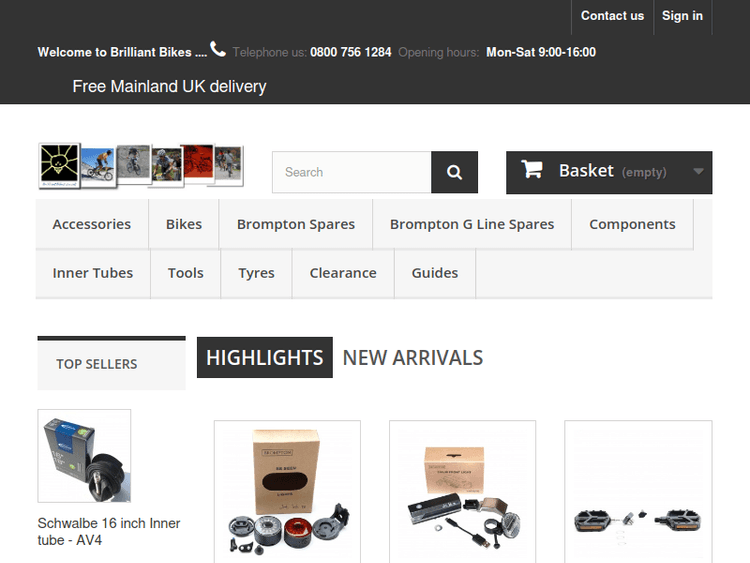Viewport: 750px width, 563px height.
Task: Click the magnifying glass search button
Action: point(454,172)
